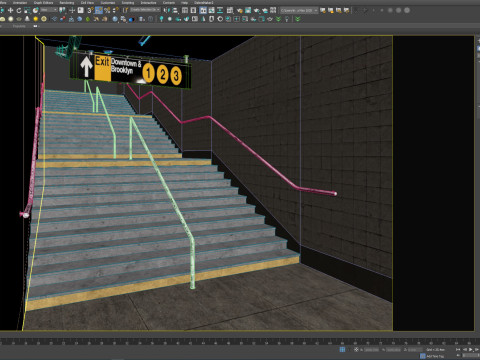Open the Reference Coordinate System dropdown
The height and width of the screenshot is (360, 480).
49,10
